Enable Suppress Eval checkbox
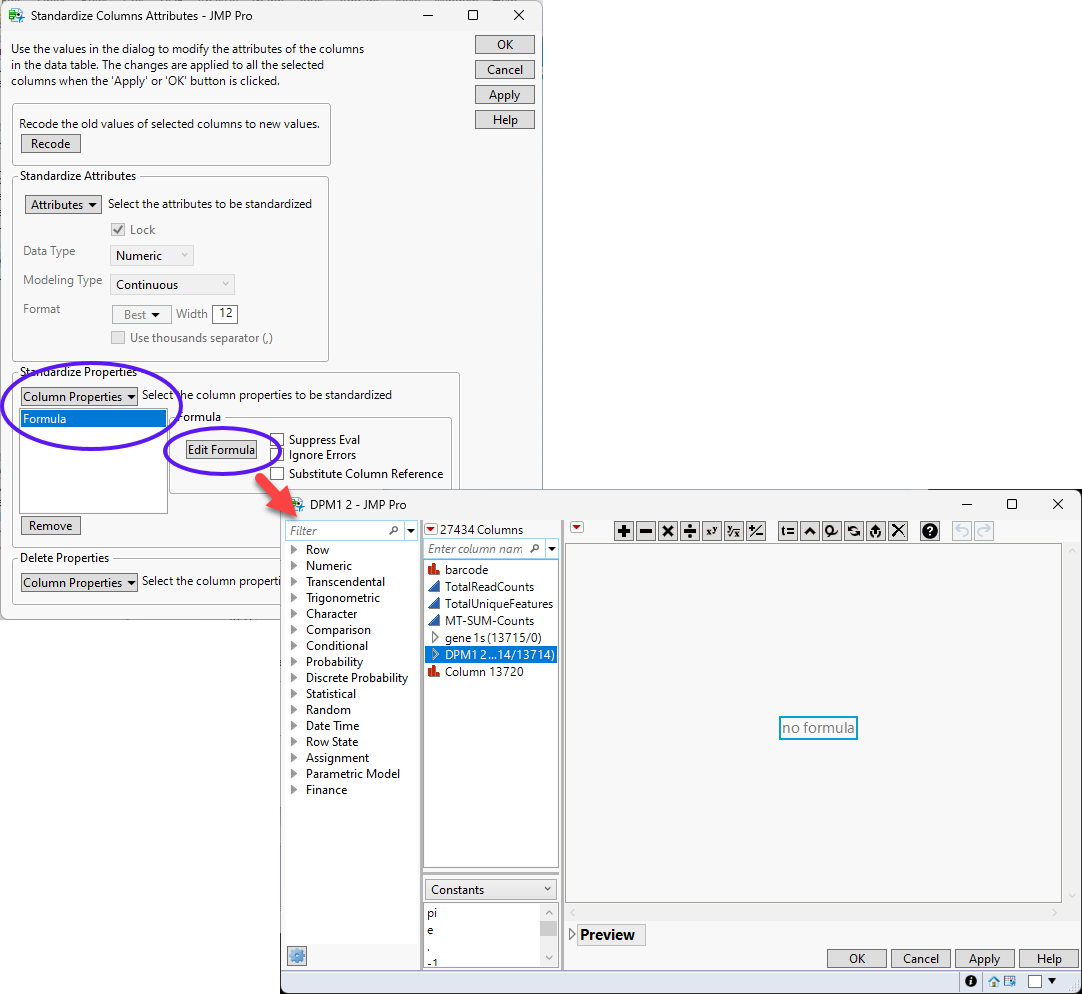This screenshot has width=1082, height=994. click(277, 440)
